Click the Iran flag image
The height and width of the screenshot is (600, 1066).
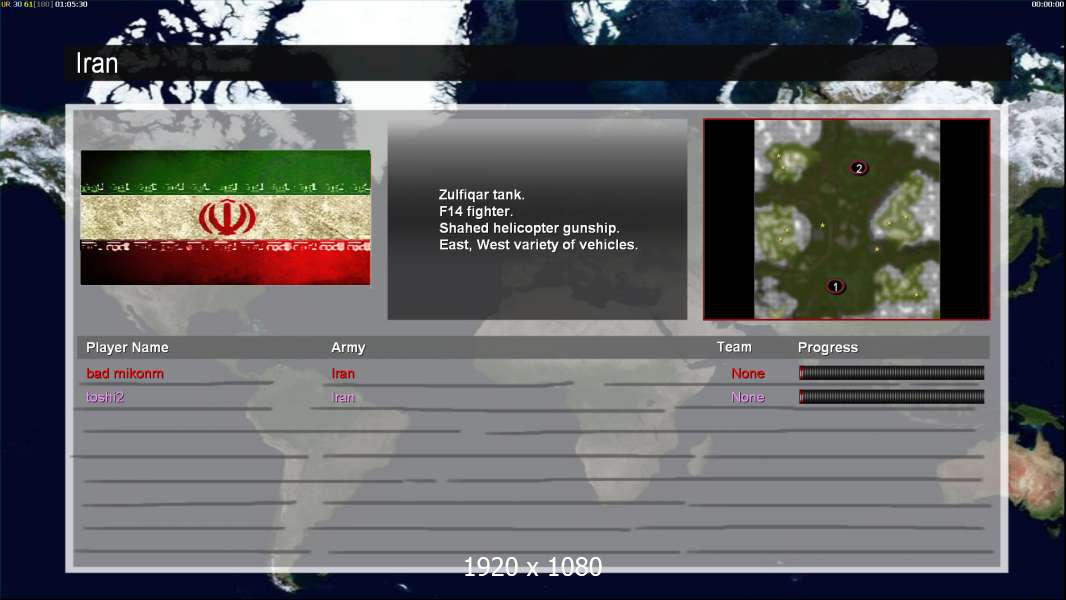[226, 217]
